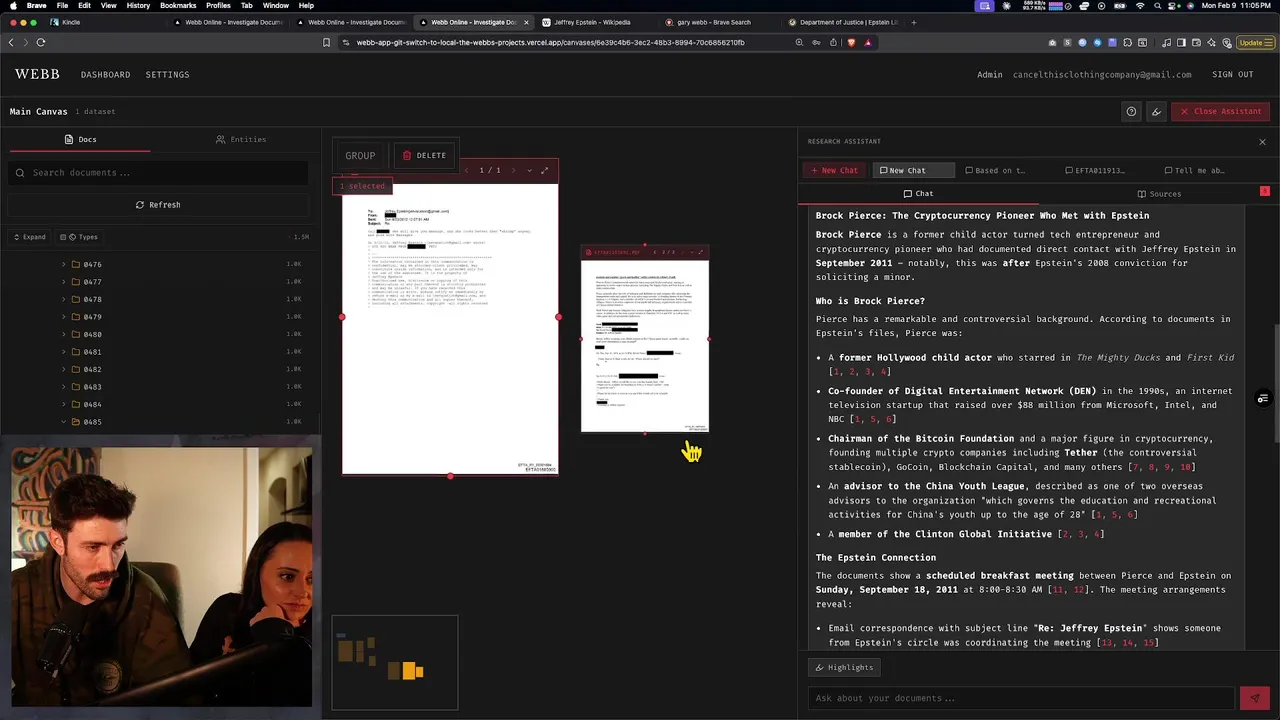Image resolution: width=1280 pixels, height=720 pixels.
Task: Expand folder 0477
Action: point(64,282)
